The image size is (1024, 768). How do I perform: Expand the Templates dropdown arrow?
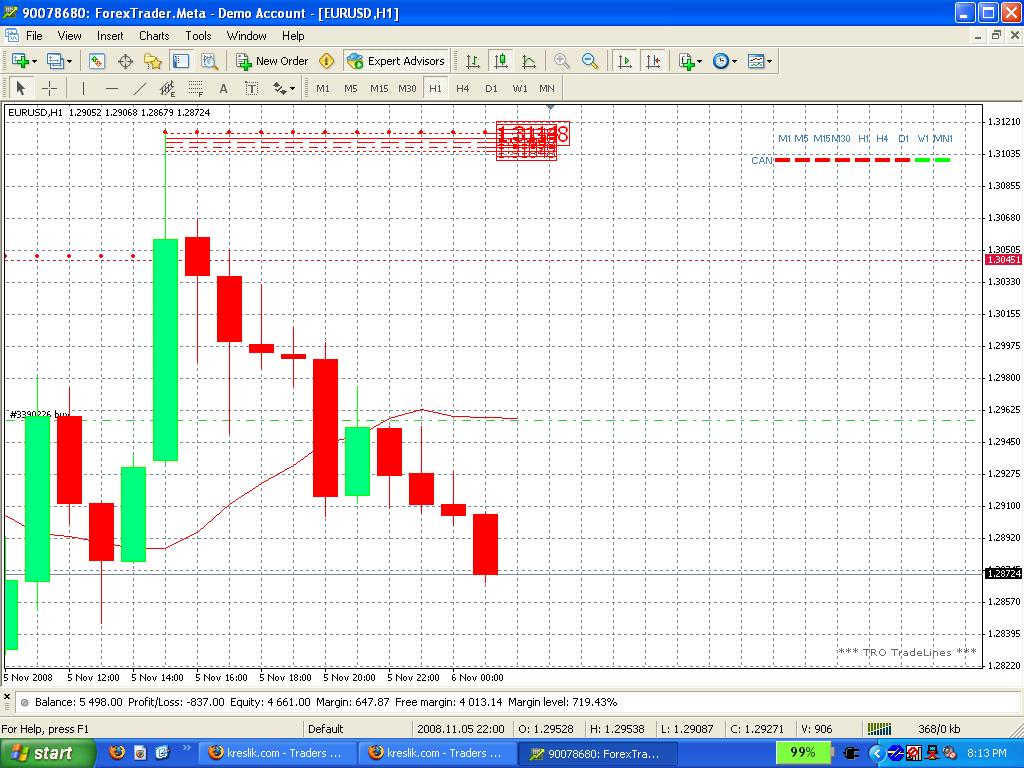click(x=769, y=61)
